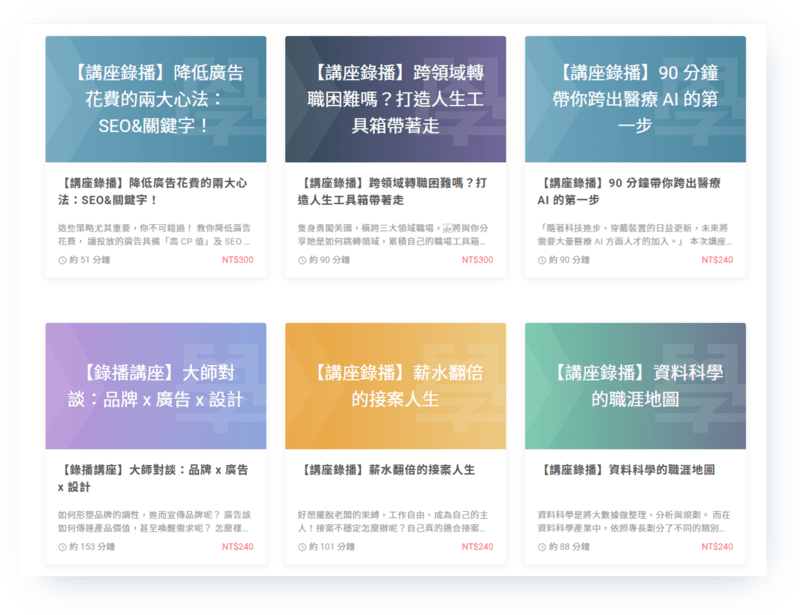Screen dimensions: 800x615
Task: Click the description text starting with 如何形塑品牌的調性
Action: 153,520
